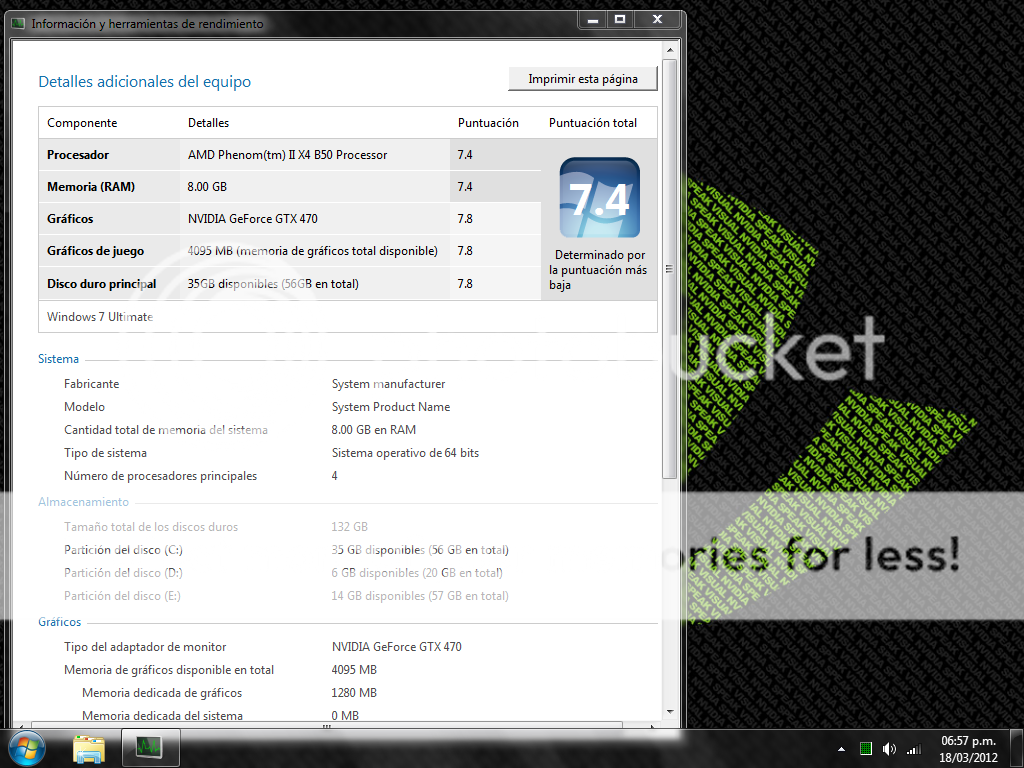Click the Procesador row label
1024x768 pixels.
pos(78,155)
